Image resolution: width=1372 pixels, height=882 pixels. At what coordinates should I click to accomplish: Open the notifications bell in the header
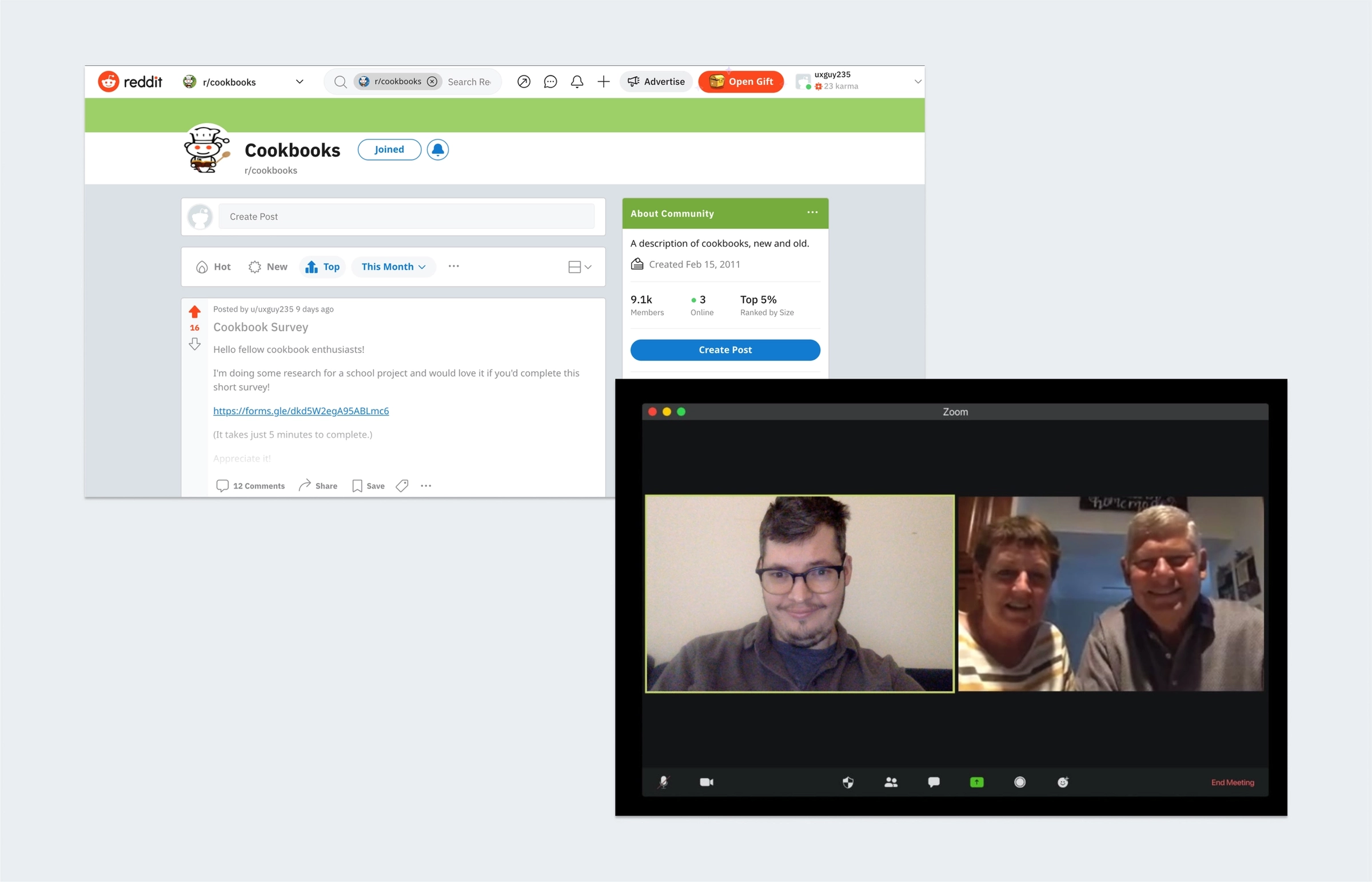tap(576, 82)
